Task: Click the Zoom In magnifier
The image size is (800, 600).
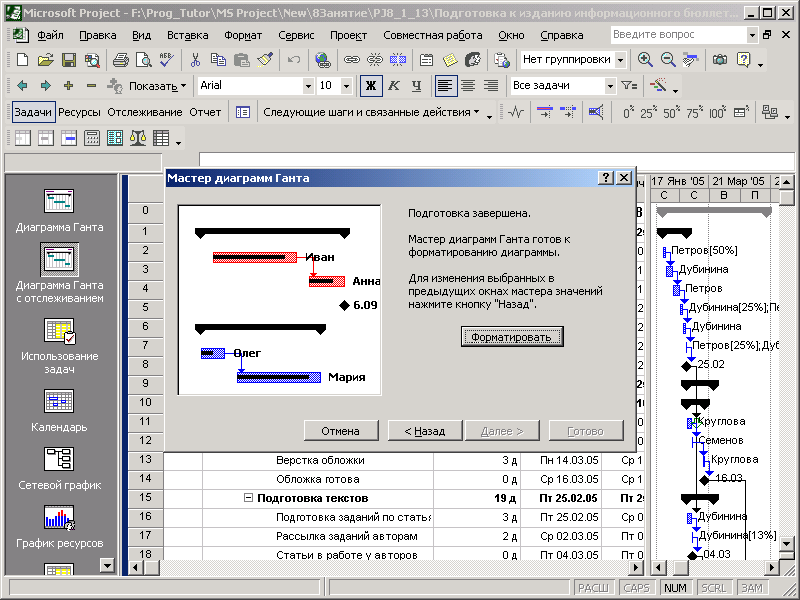Action: click(x=645, y=60)
